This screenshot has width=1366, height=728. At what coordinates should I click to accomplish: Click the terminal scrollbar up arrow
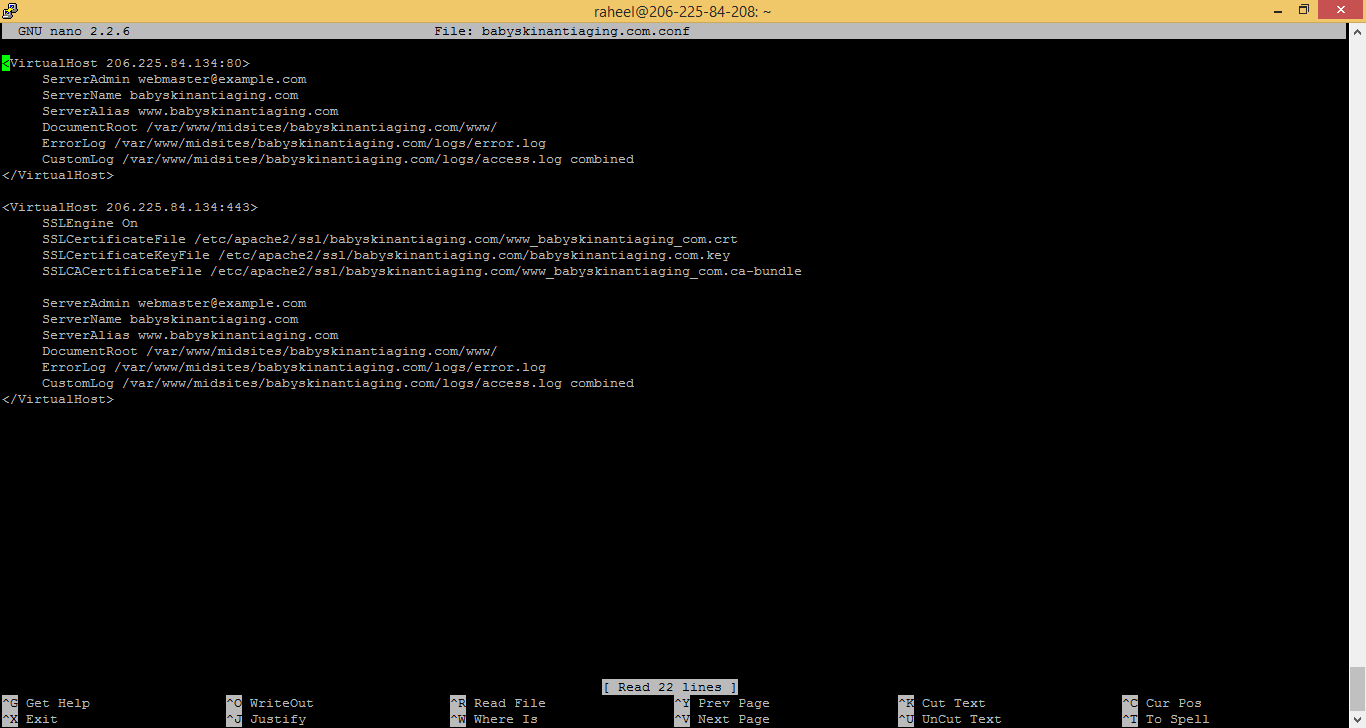click(1356, 32)
